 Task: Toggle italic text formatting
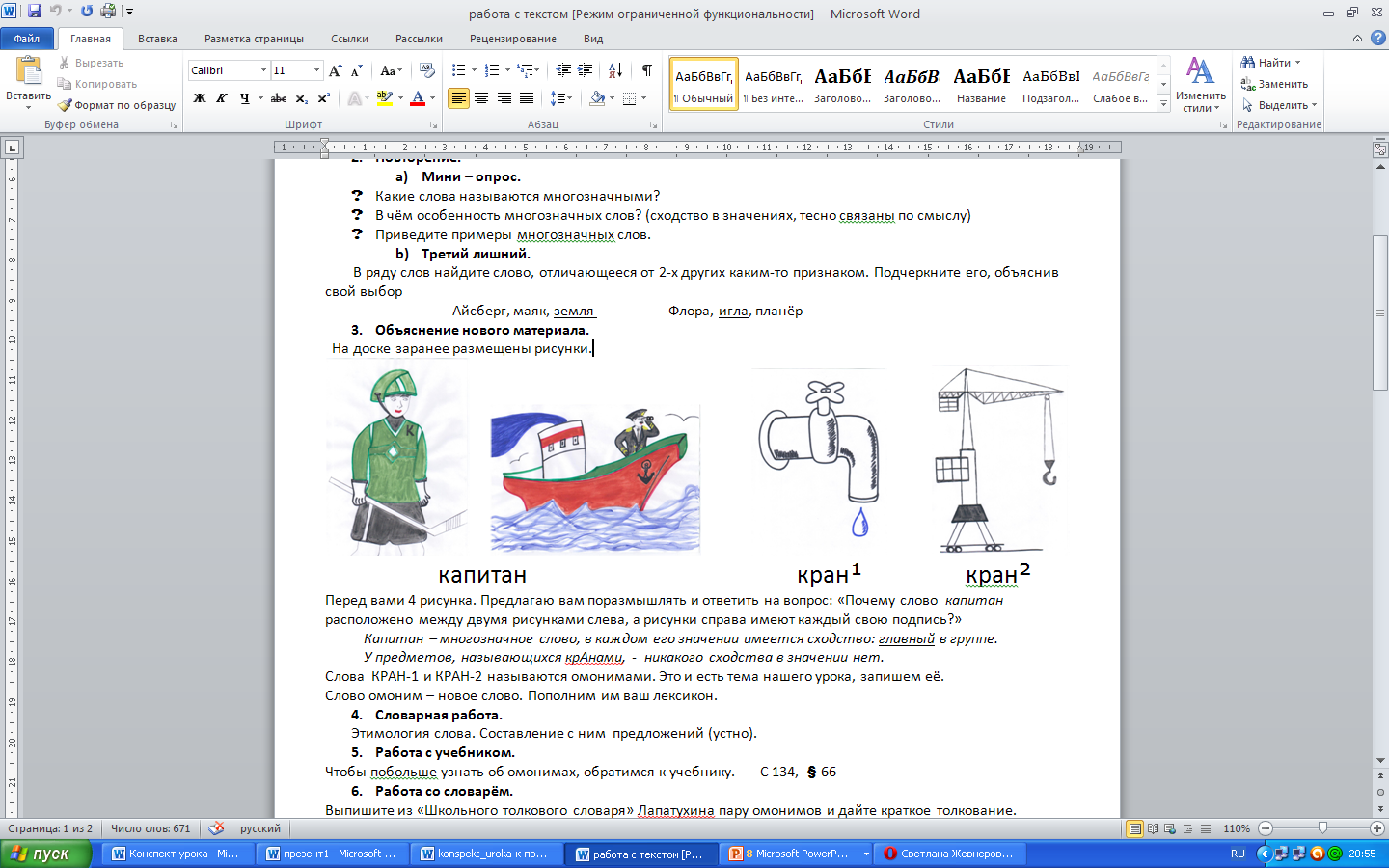tap(222, 98)
